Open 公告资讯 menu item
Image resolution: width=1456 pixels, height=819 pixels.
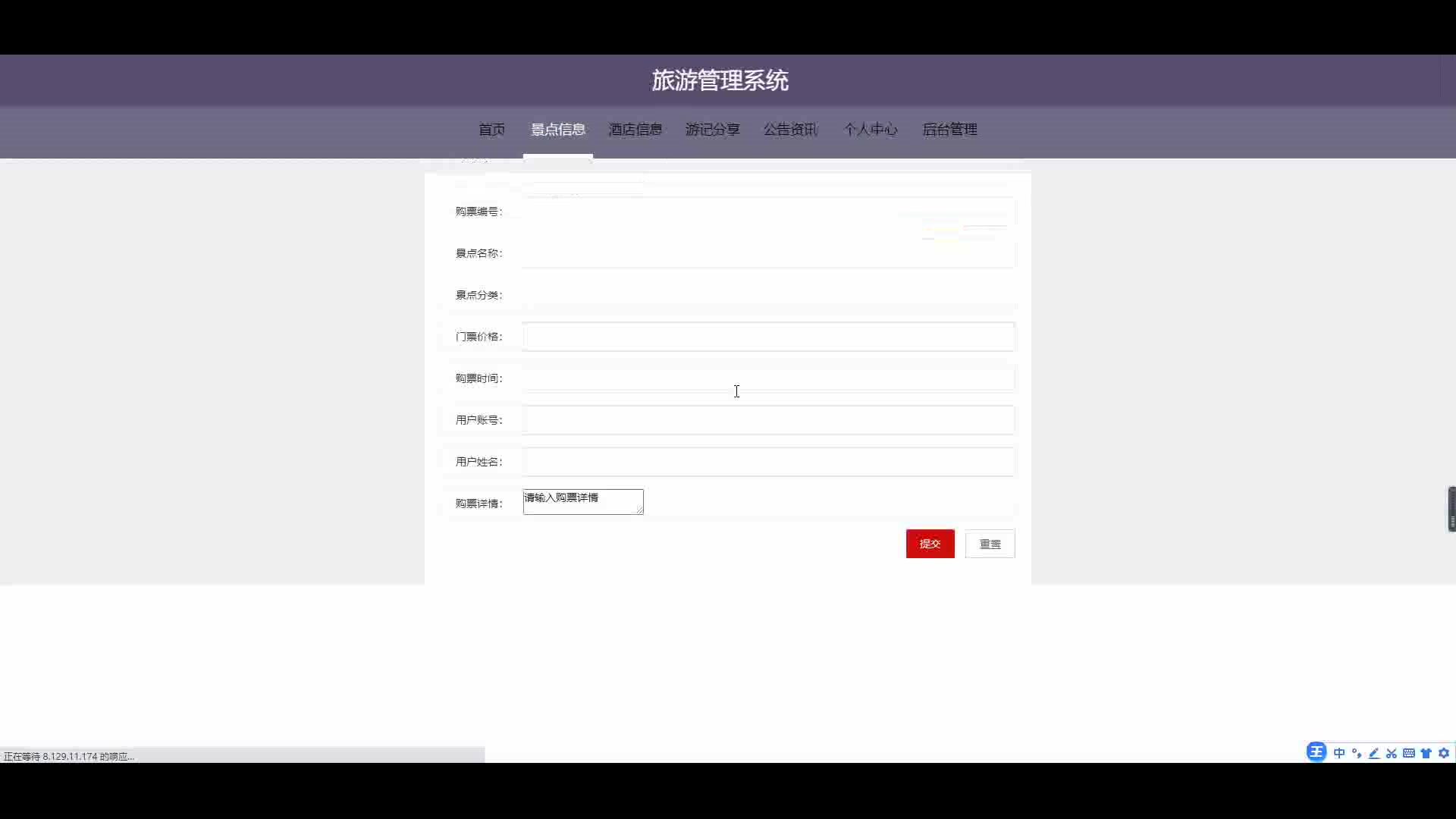coord(790,130)
